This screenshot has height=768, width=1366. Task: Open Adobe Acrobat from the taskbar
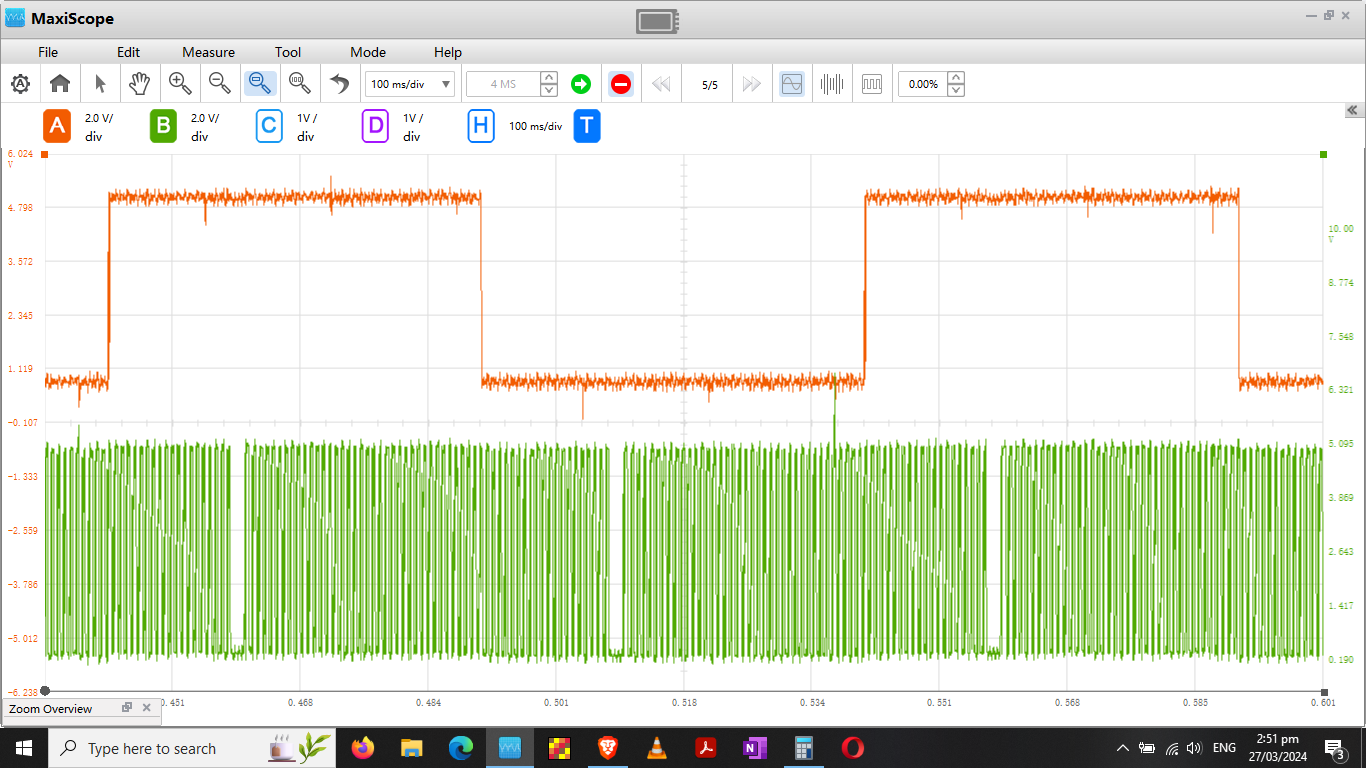click(706, 748)
